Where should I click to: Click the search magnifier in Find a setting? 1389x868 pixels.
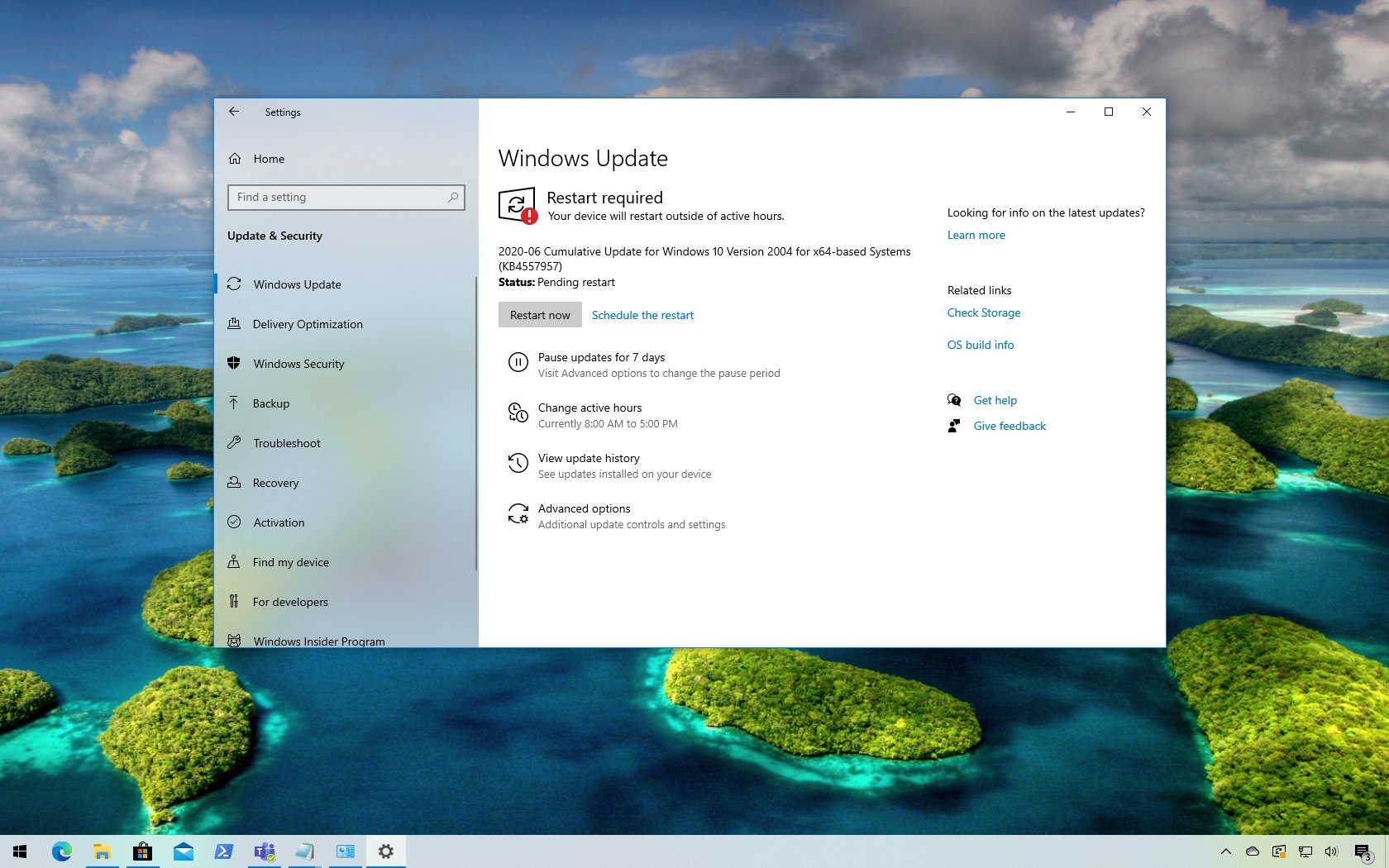point(453,198)
